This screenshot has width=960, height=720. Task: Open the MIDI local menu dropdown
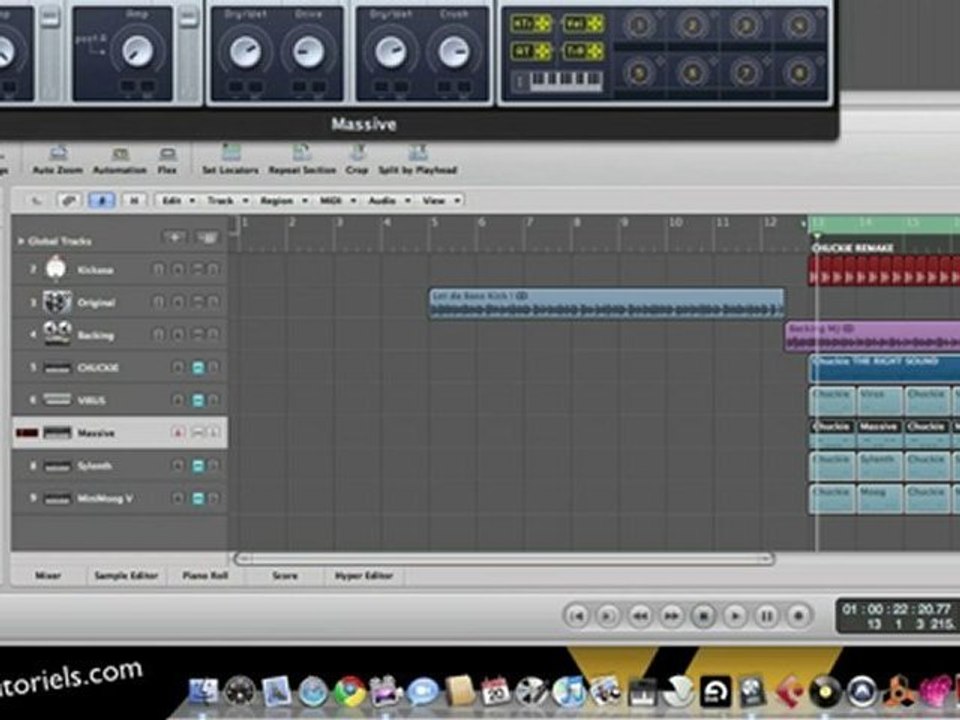337,200
